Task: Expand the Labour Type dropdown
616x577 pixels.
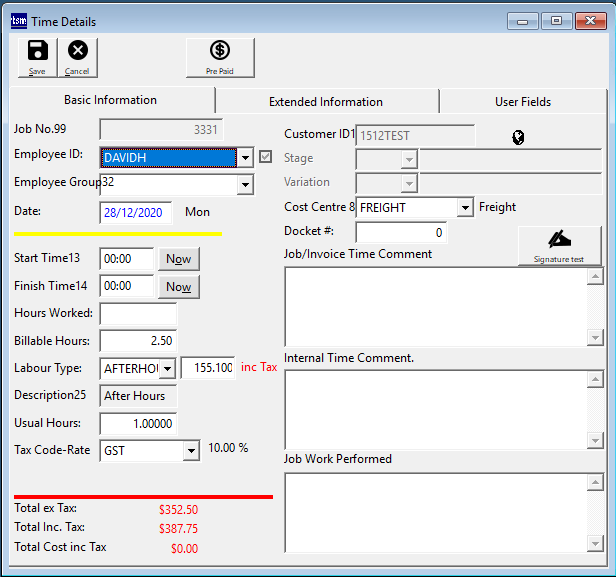Action: pyautogui.click(x=167, y=368)
